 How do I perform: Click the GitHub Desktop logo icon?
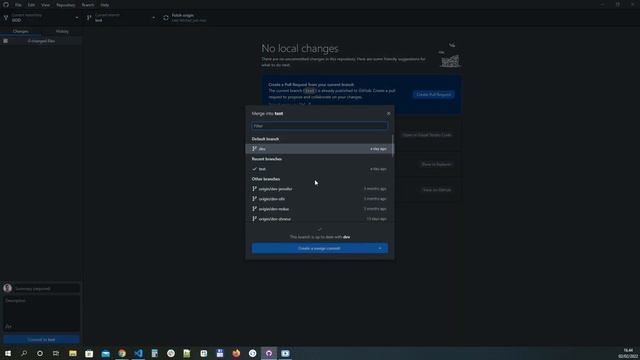6,5
